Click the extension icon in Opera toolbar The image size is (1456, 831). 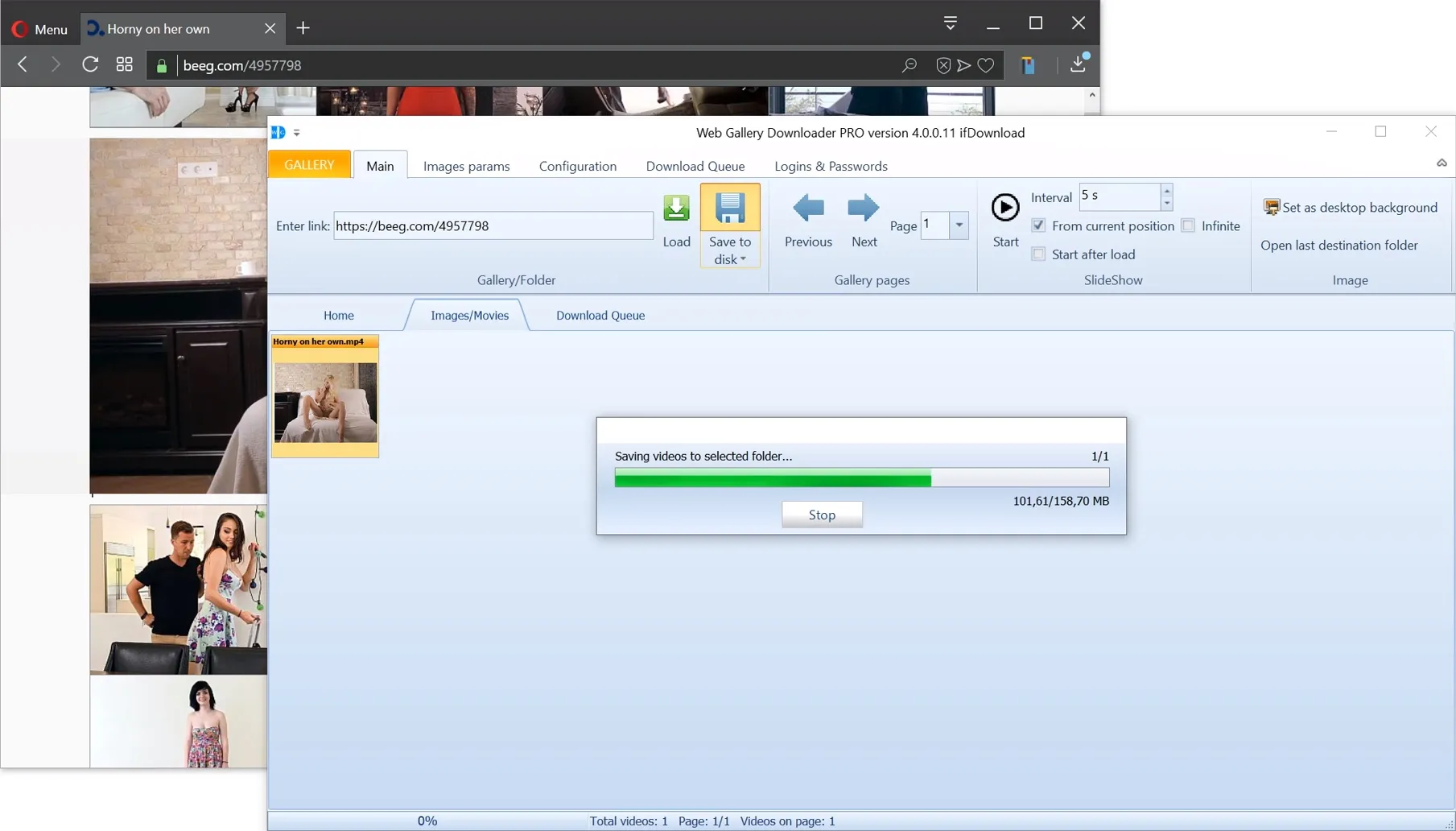(1028, 65)
